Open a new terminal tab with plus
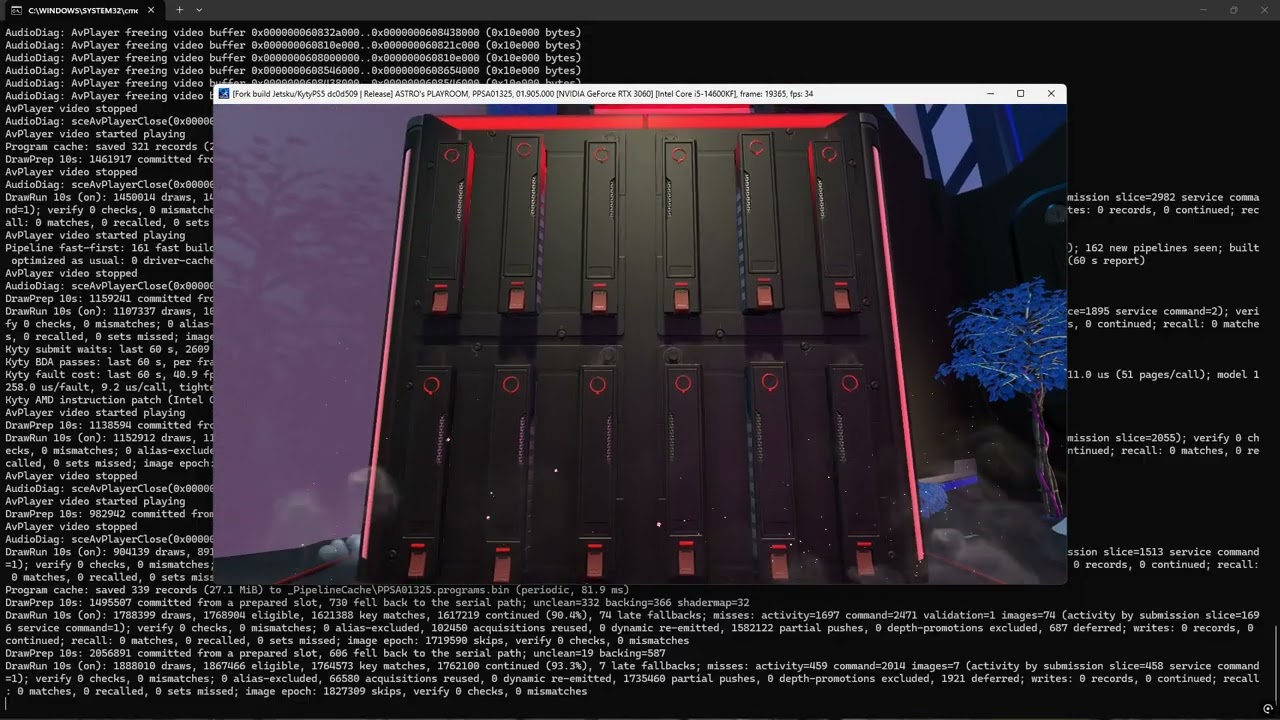This screenshot has height=720, width=1280. tap(180, 10)
